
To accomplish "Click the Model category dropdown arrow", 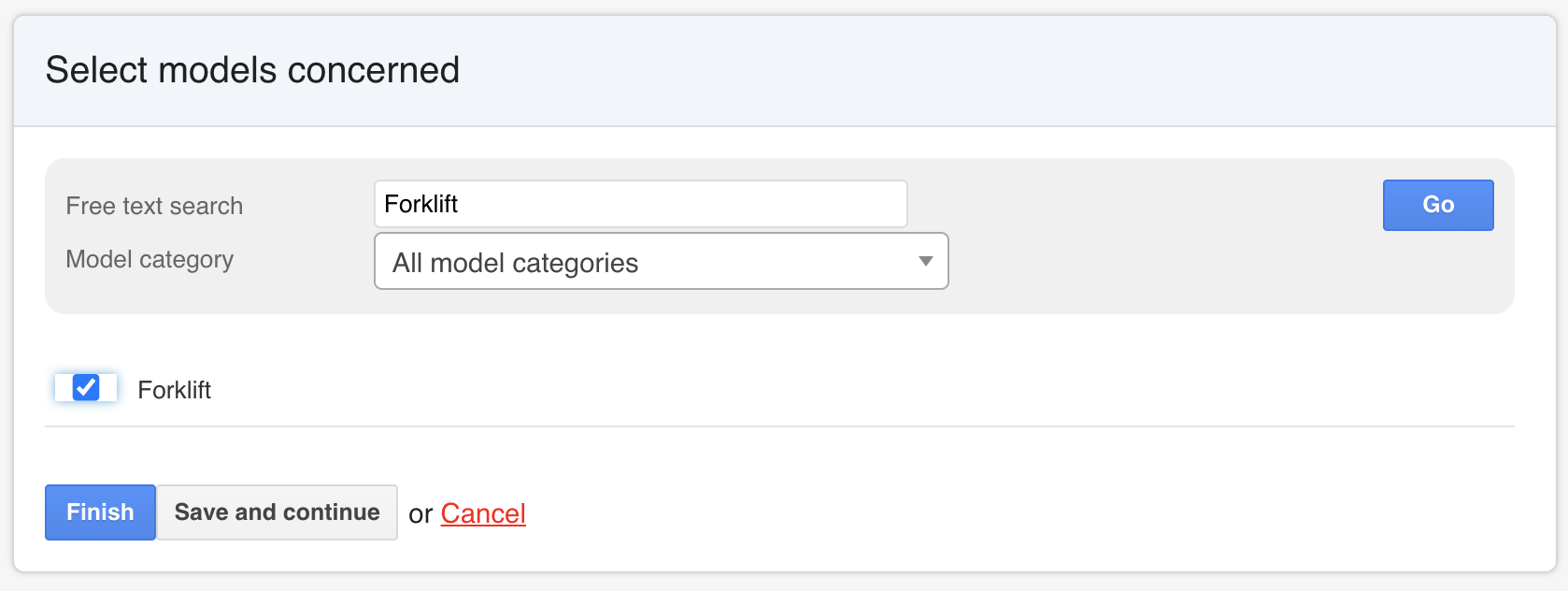I will [x=925, y=262].
